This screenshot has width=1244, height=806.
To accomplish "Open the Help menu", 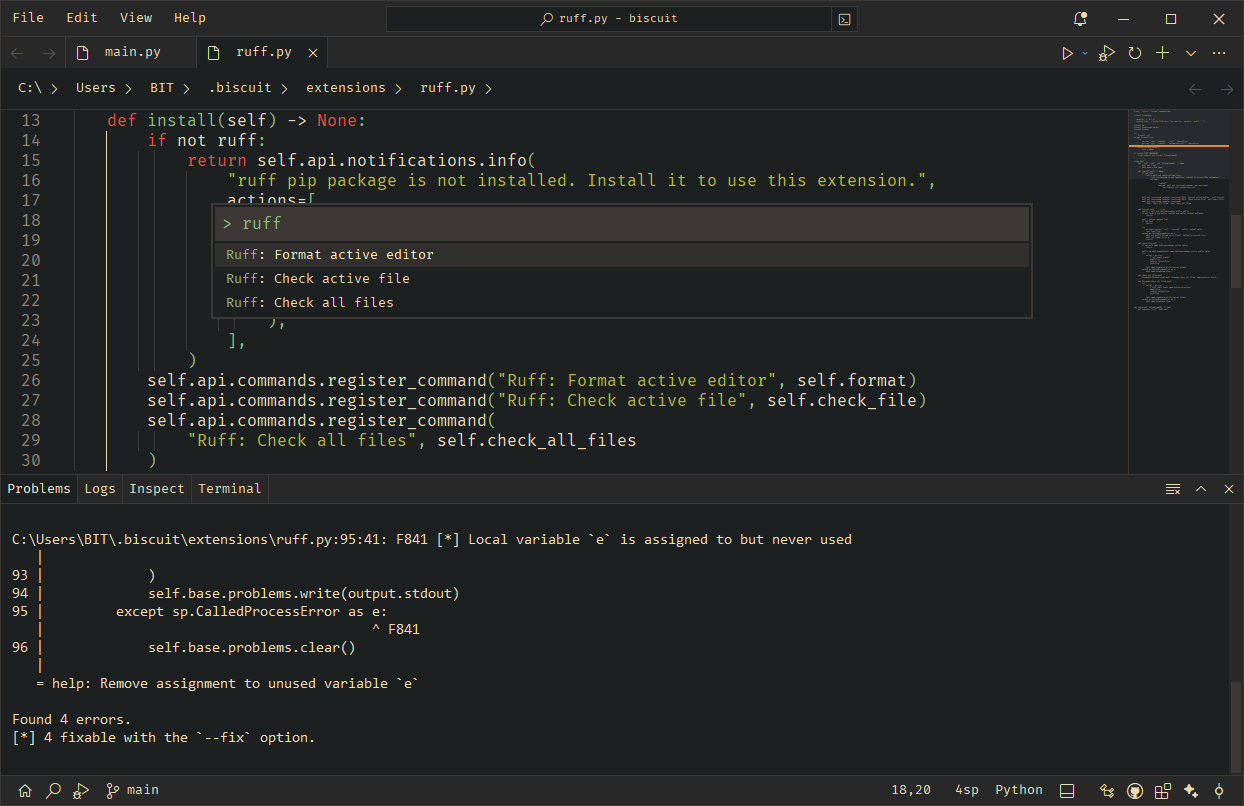I will coord(190,17).
